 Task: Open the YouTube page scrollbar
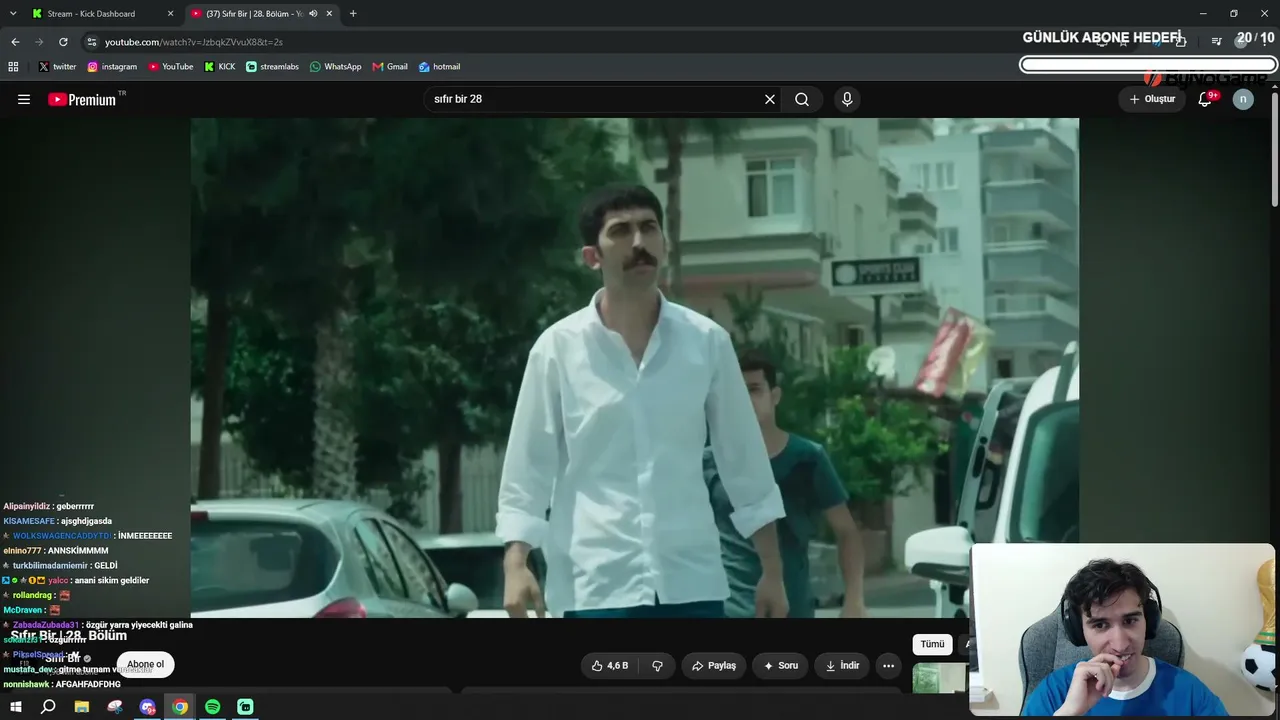(x=1275, y=150)
